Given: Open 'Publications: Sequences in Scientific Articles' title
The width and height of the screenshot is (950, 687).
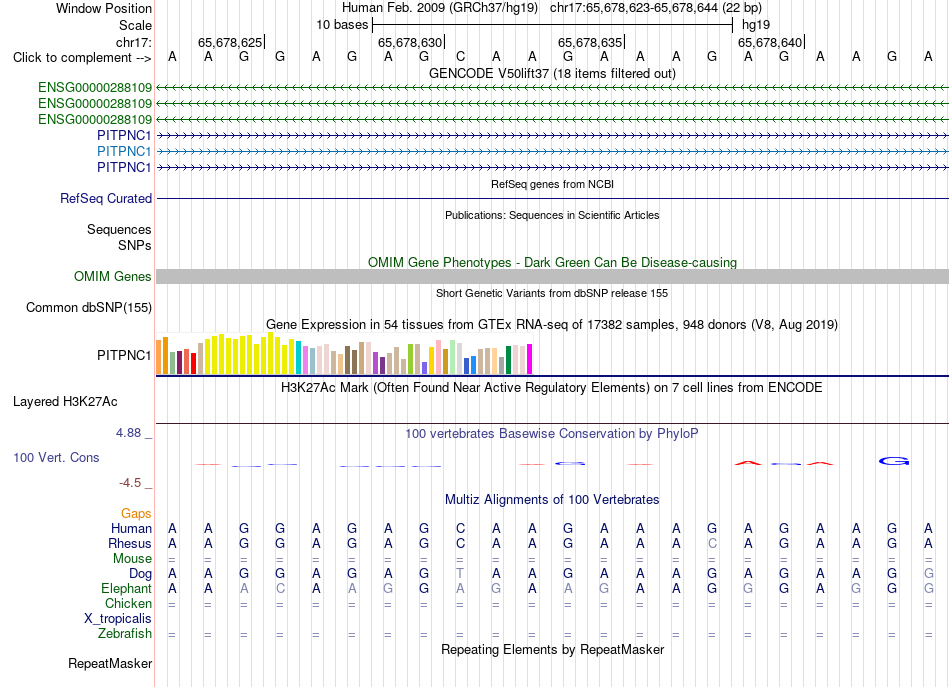Looking at the screenshot, I should tap(552, 215).
